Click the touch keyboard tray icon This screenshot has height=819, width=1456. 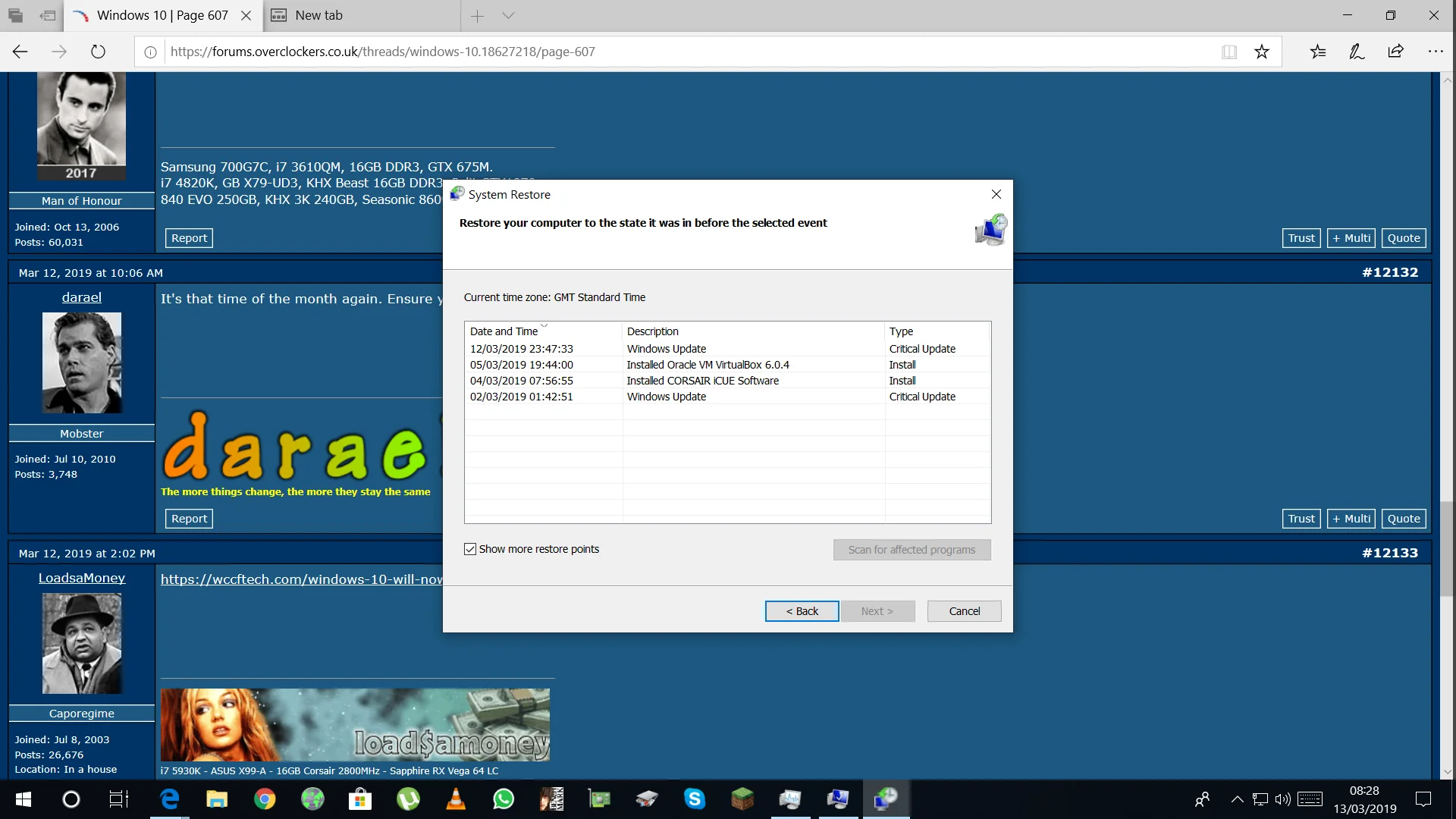[1310, 799]
